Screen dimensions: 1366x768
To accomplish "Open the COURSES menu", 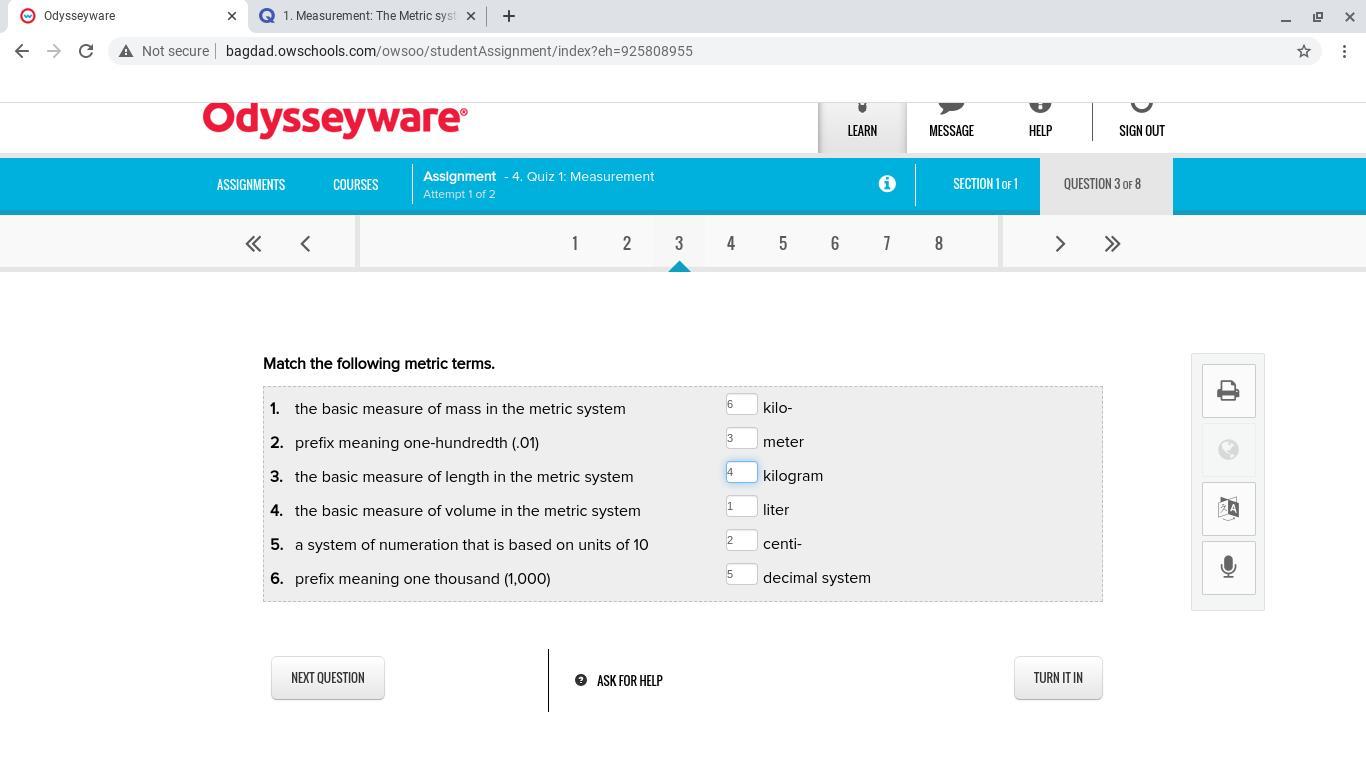I will coord(355,185).
